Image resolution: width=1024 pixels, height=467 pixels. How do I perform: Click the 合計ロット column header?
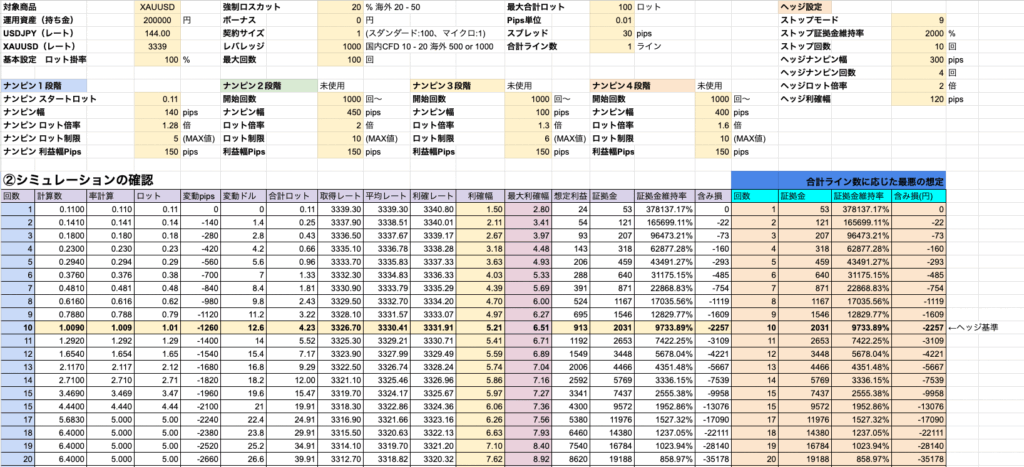[292, 195]
